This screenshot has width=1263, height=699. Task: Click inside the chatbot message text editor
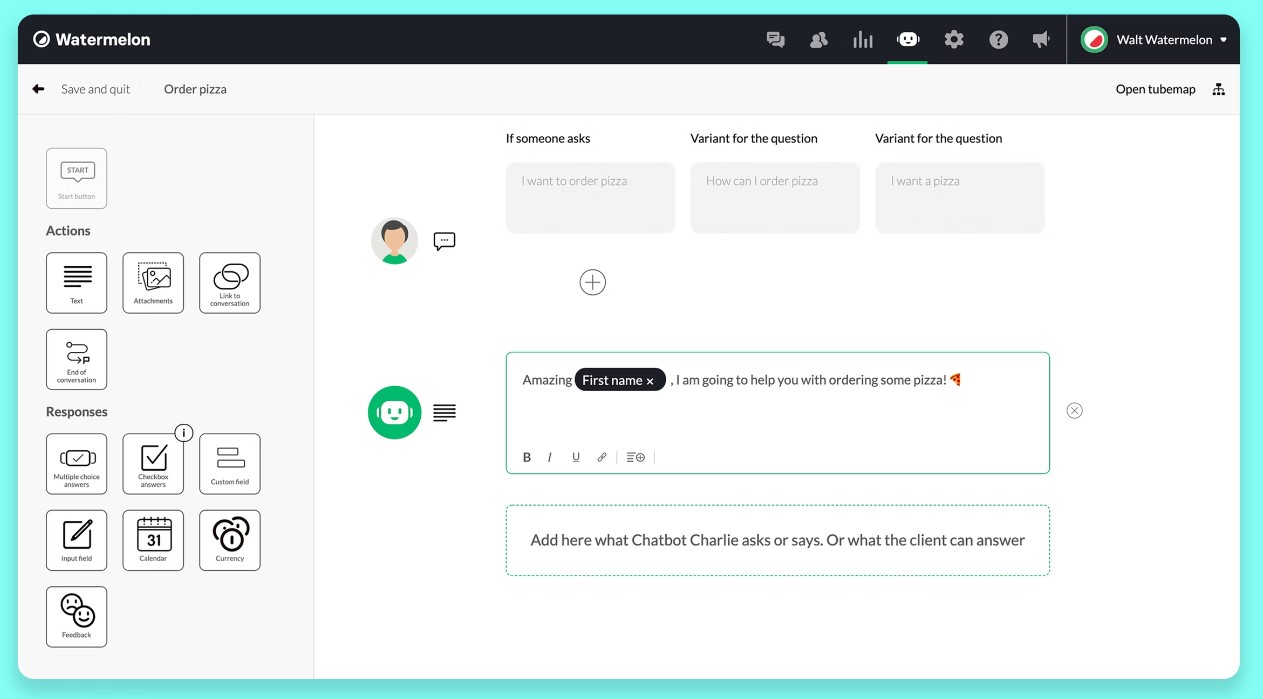(x=778, y=413)
